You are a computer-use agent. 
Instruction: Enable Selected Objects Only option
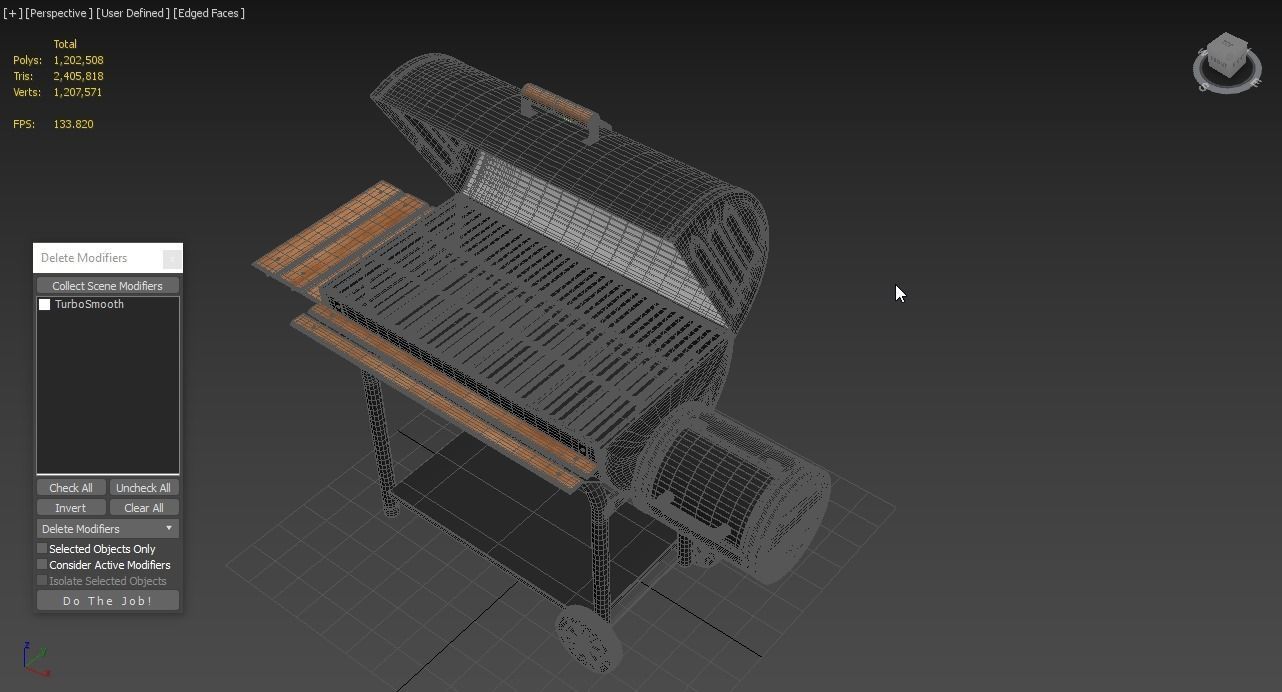coord(42,548)
